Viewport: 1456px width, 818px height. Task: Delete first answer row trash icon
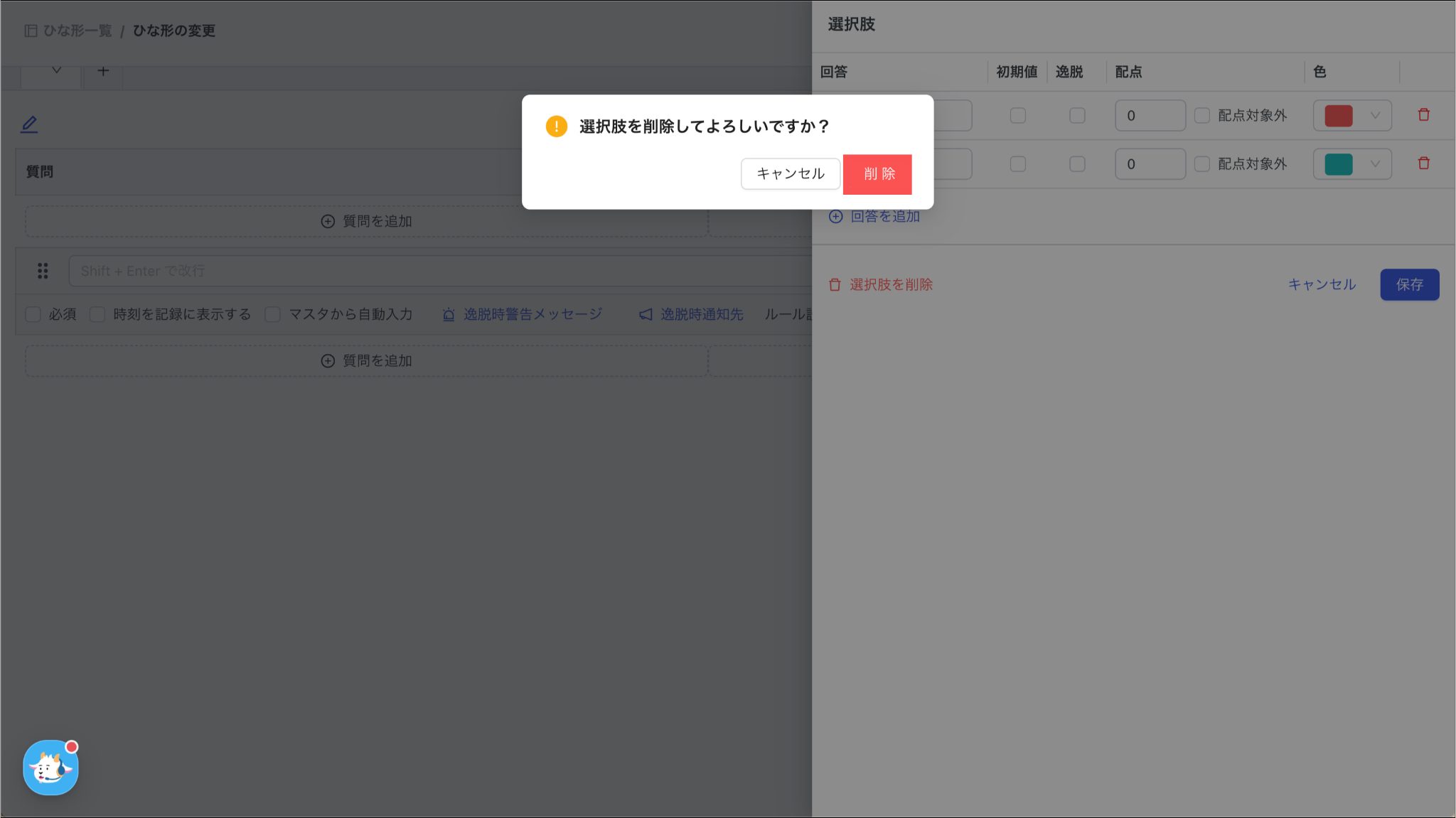coord(1423,115)
